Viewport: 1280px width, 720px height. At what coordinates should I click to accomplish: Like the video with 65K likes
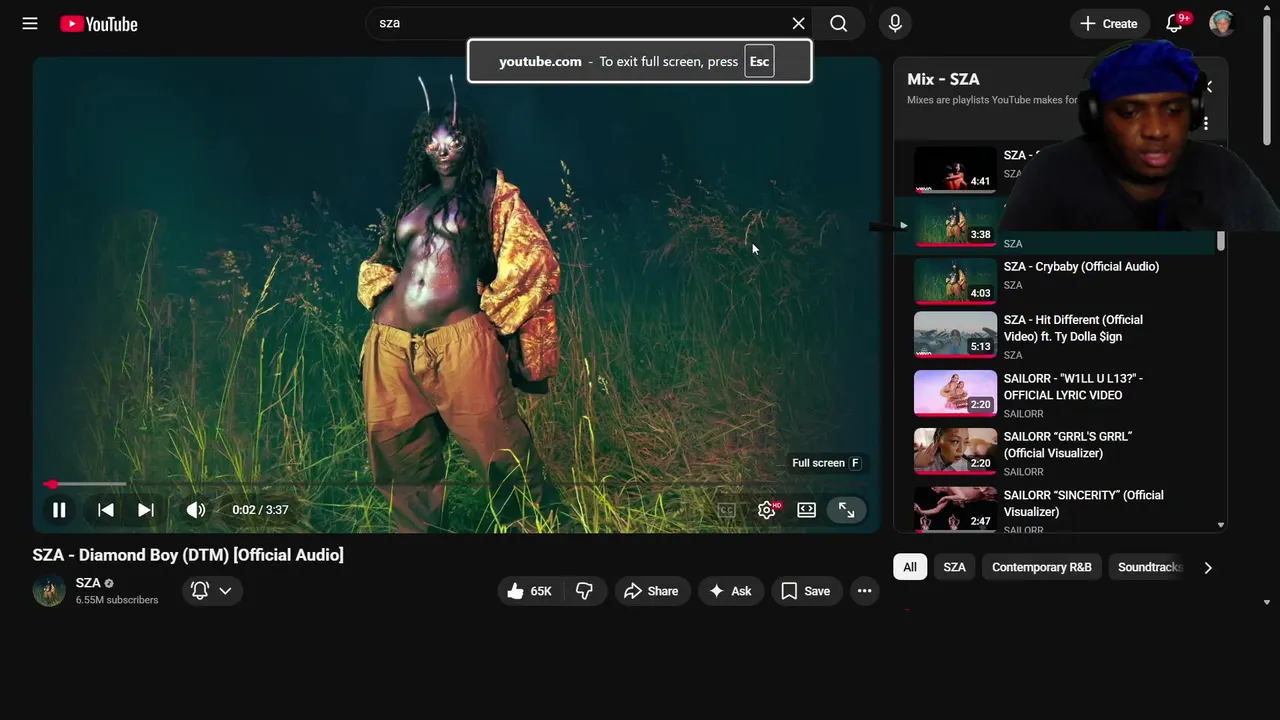tap(530, 591)
